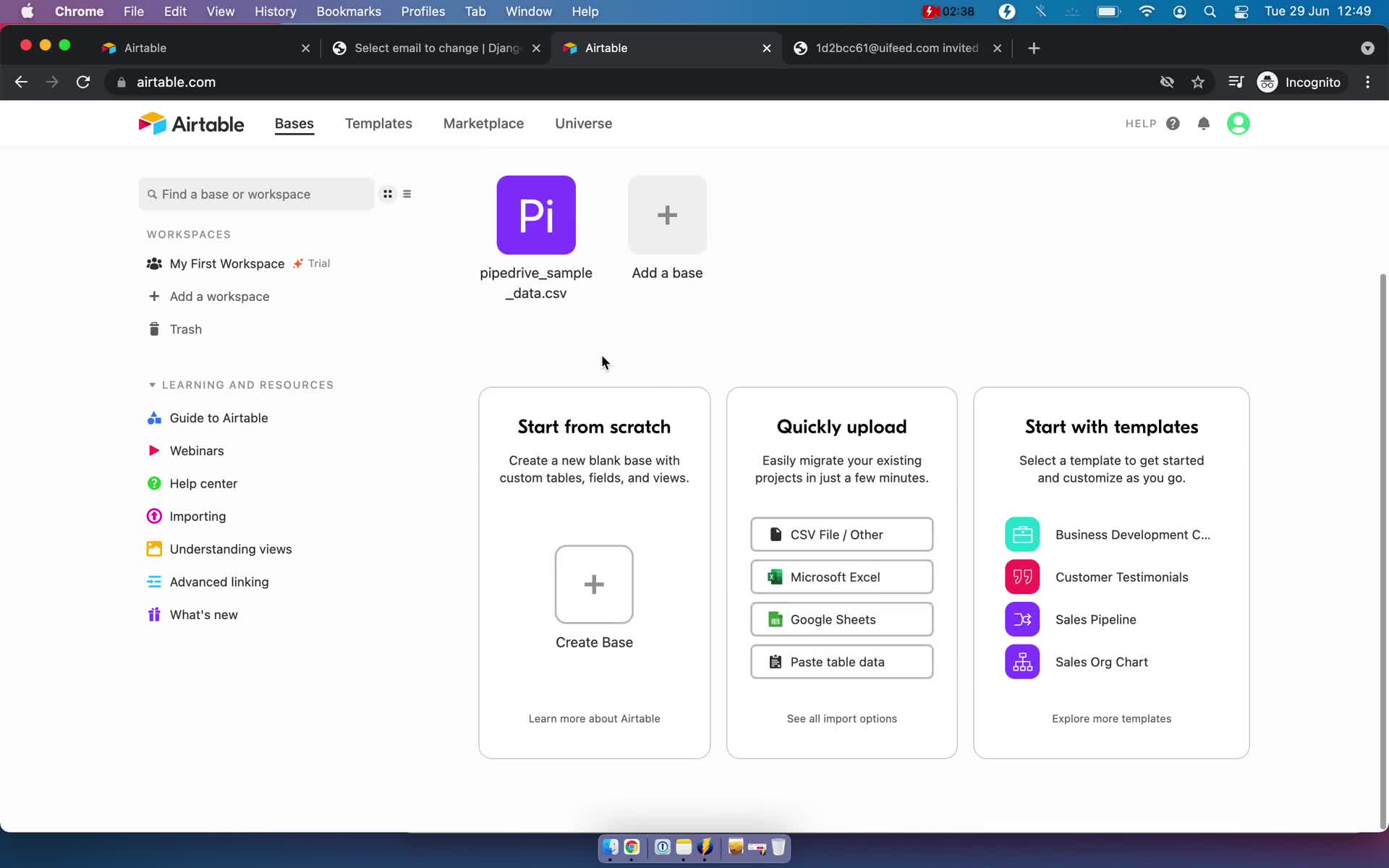Open What's new
This screenshot has height=868, width=1389.
192,615
